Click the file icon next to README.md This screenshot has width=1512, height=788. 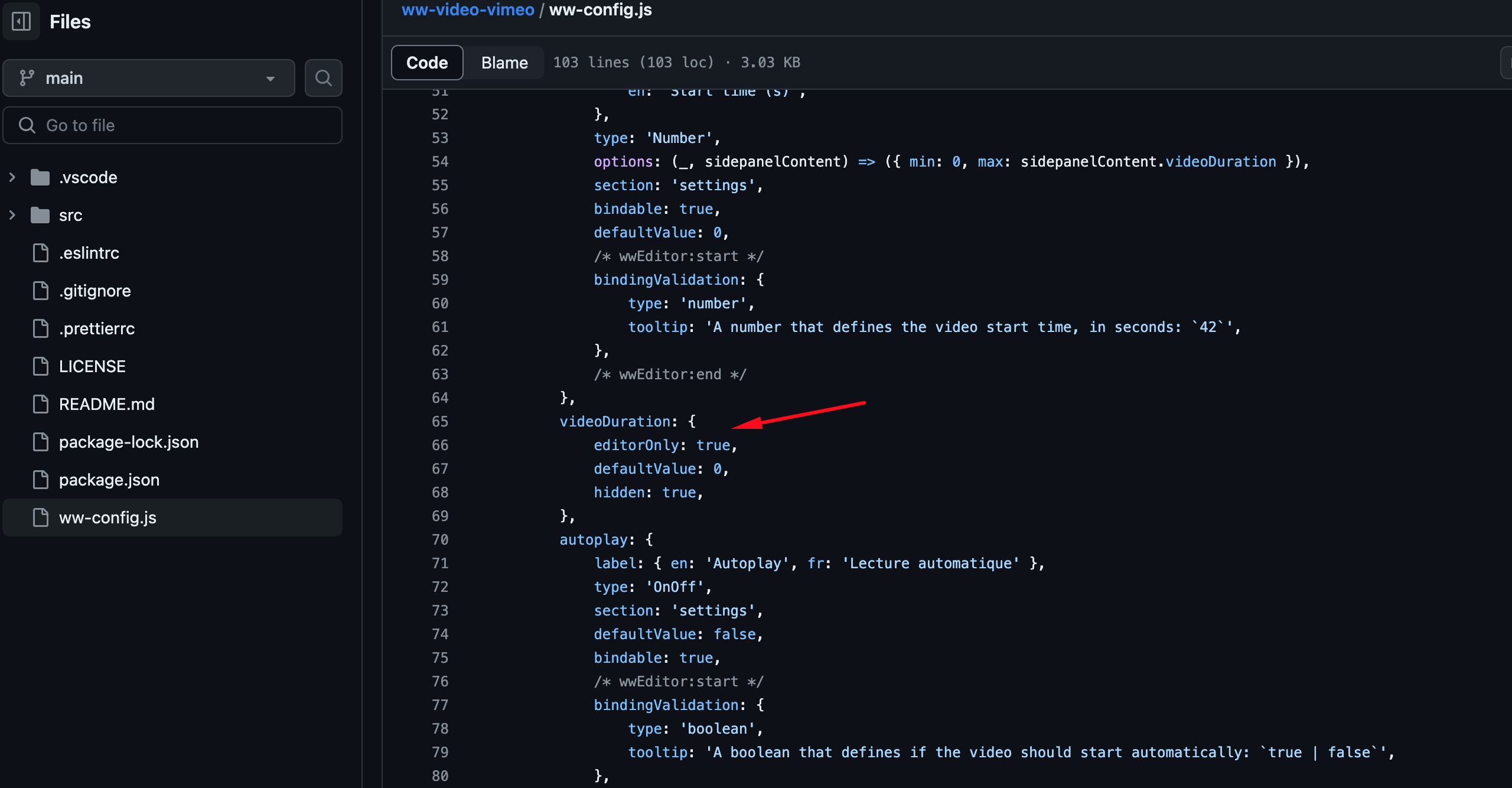click(x=41, y=404)
